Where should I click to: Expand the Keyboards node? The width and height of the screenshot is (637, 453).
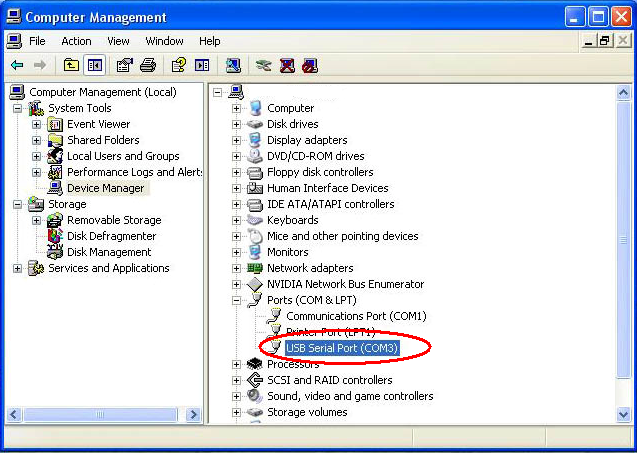pos(236,220)
